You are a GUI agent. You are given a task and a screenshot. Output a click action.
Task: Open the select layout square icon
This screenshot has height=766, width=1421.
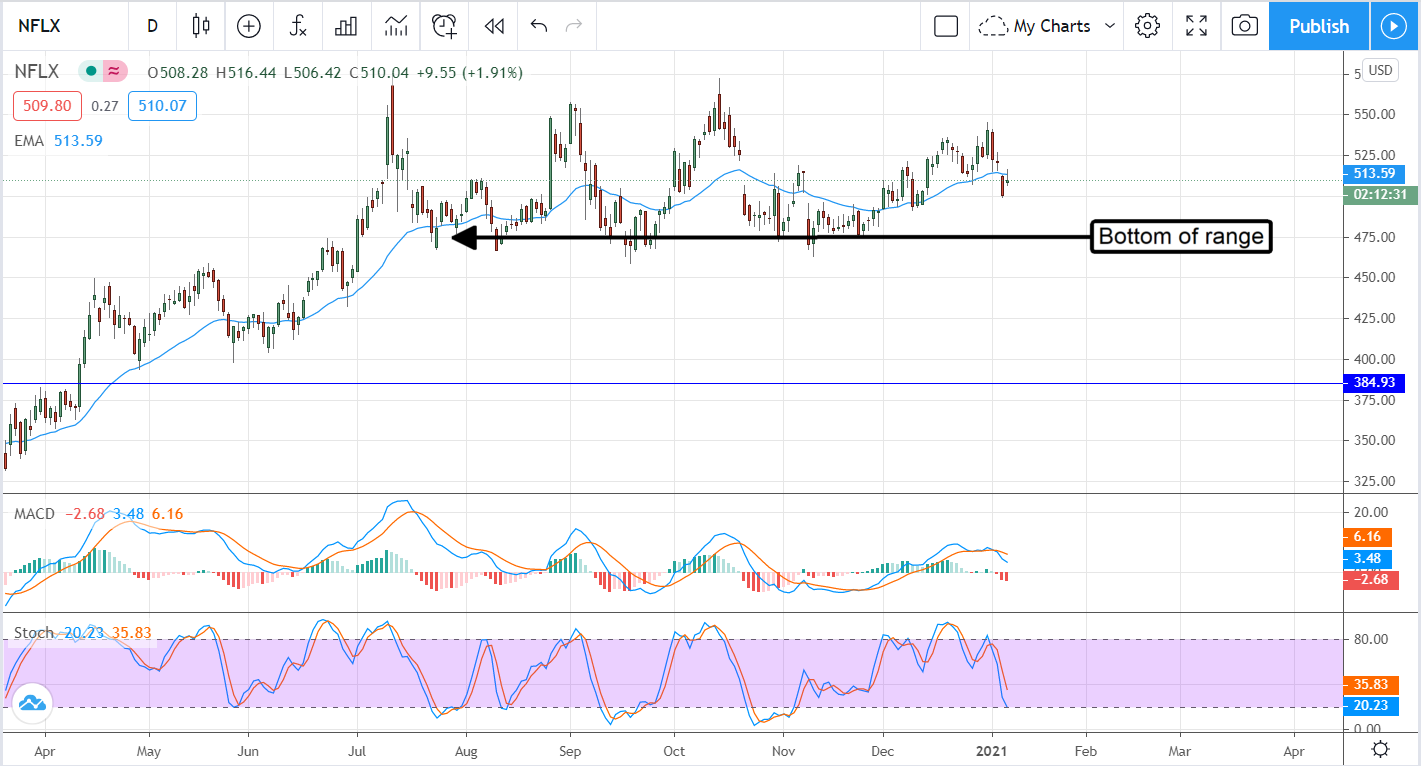(945, 26)
